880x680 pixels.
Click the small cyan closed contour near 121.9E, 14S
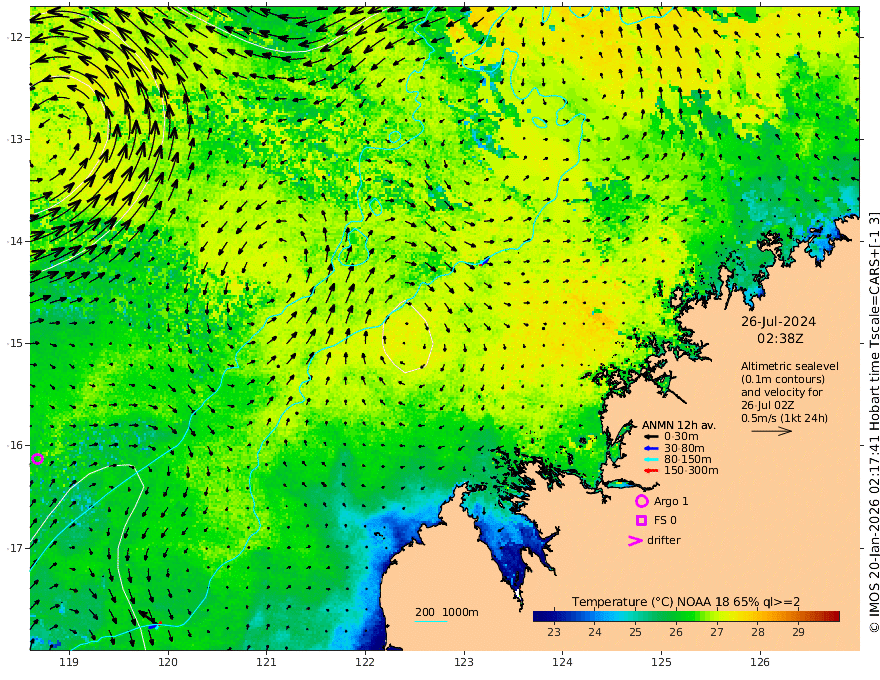pyautogui.click(x=353, y=247)
